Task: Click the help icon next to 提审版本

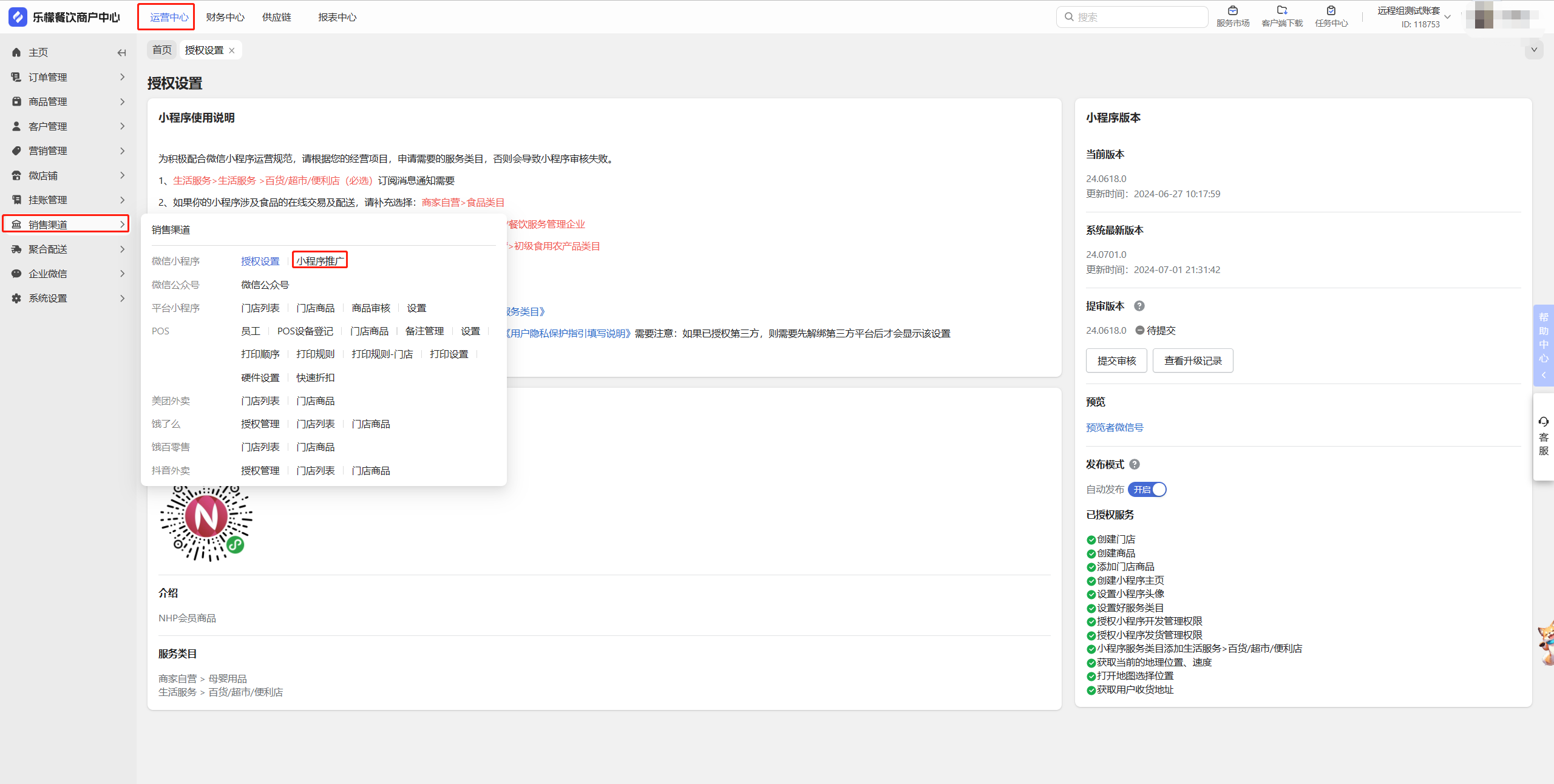Action: pyautogui.click(x=1139, y=306)
